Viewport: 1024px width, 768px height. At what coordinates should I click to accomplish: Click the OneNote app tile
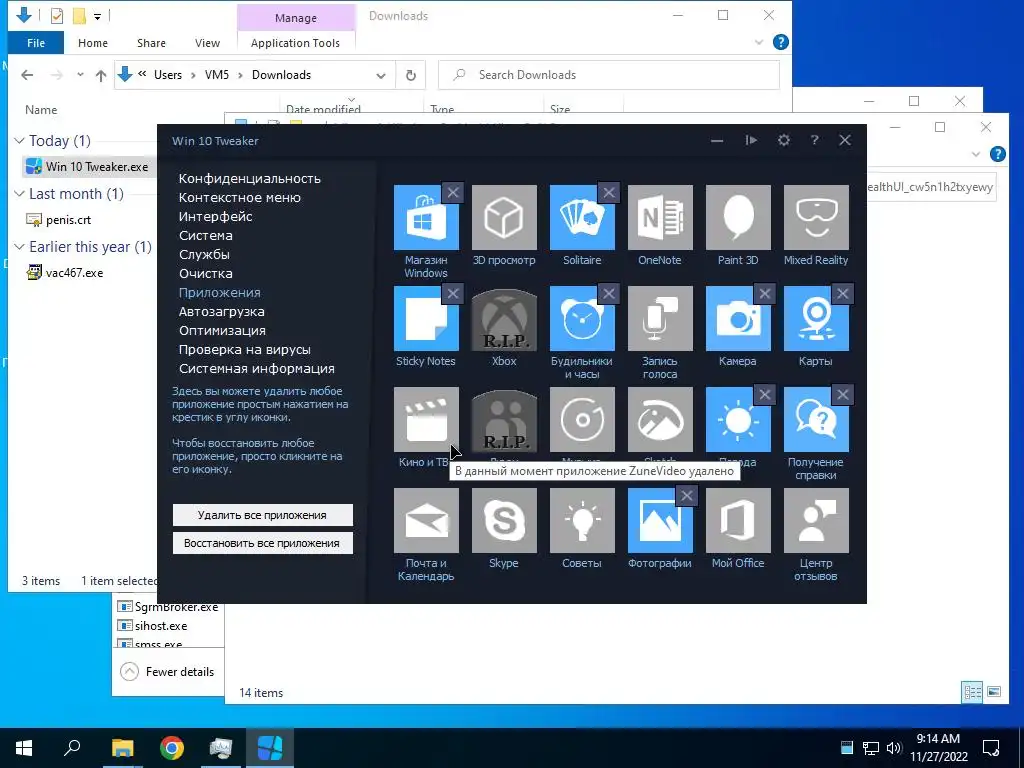[660, 217]
